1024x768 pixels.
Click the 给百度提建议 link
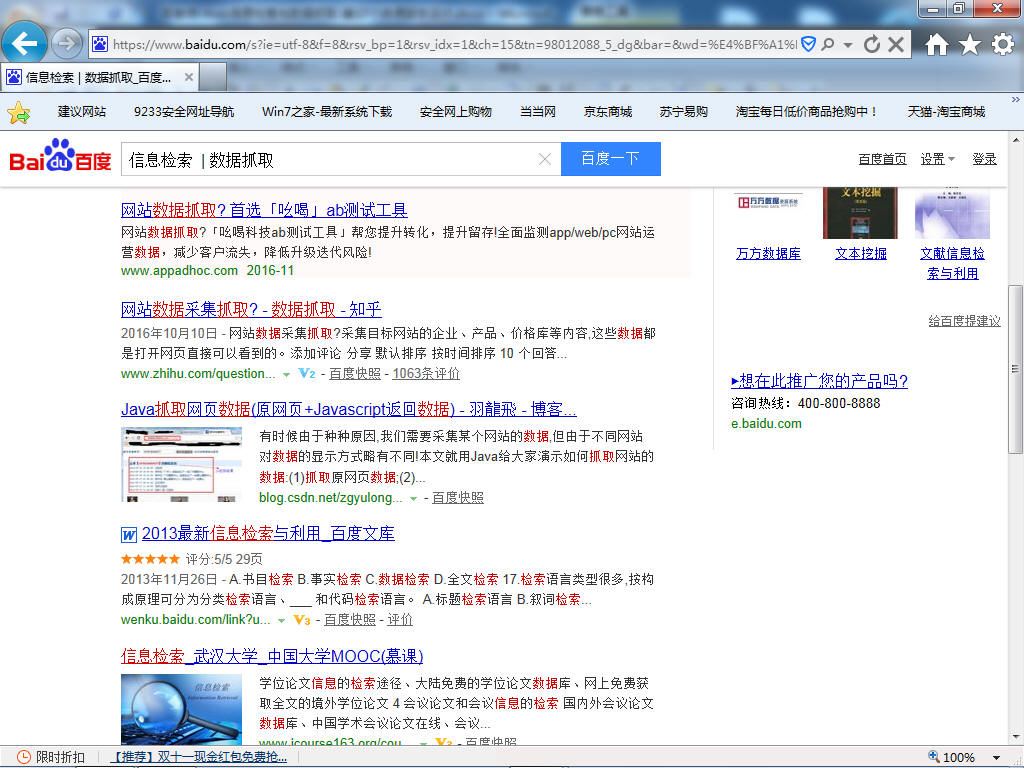point(965,321)
